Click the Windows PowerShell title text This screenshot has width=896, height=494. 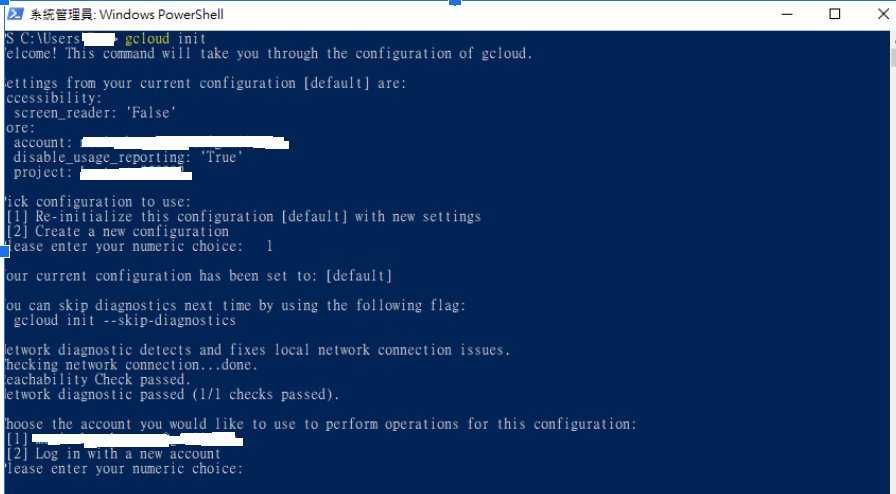tap(126, 14)
